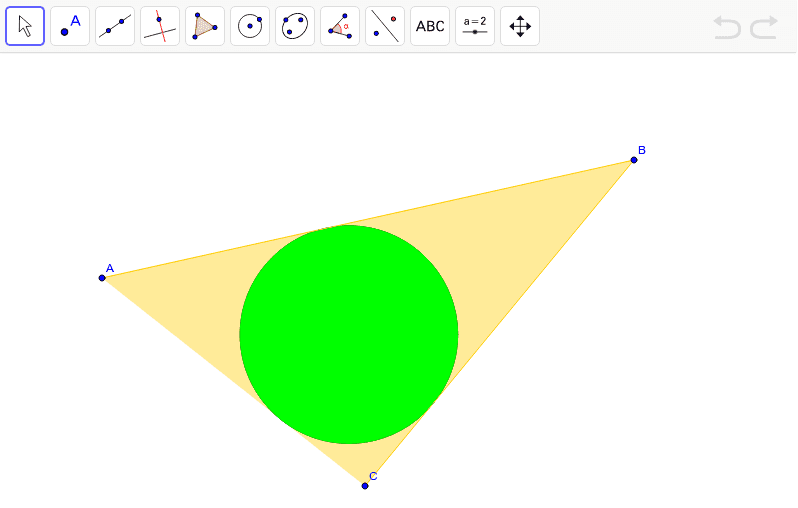Screen dimensions: 798x508
Task: Select the Line through two points tool
Action: [x=115, y=26]
